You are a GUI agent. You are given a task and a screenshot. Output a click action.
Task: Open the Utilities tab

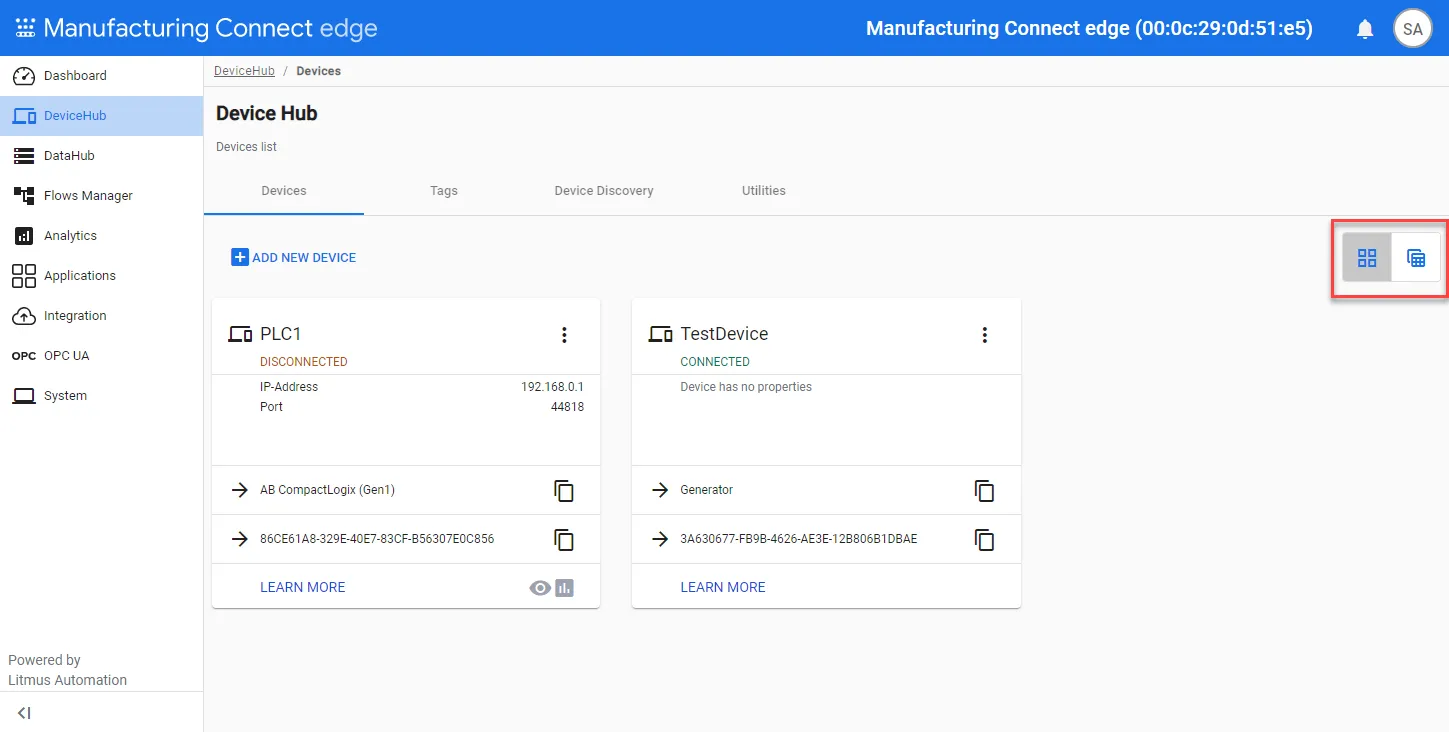coord(764,191)
